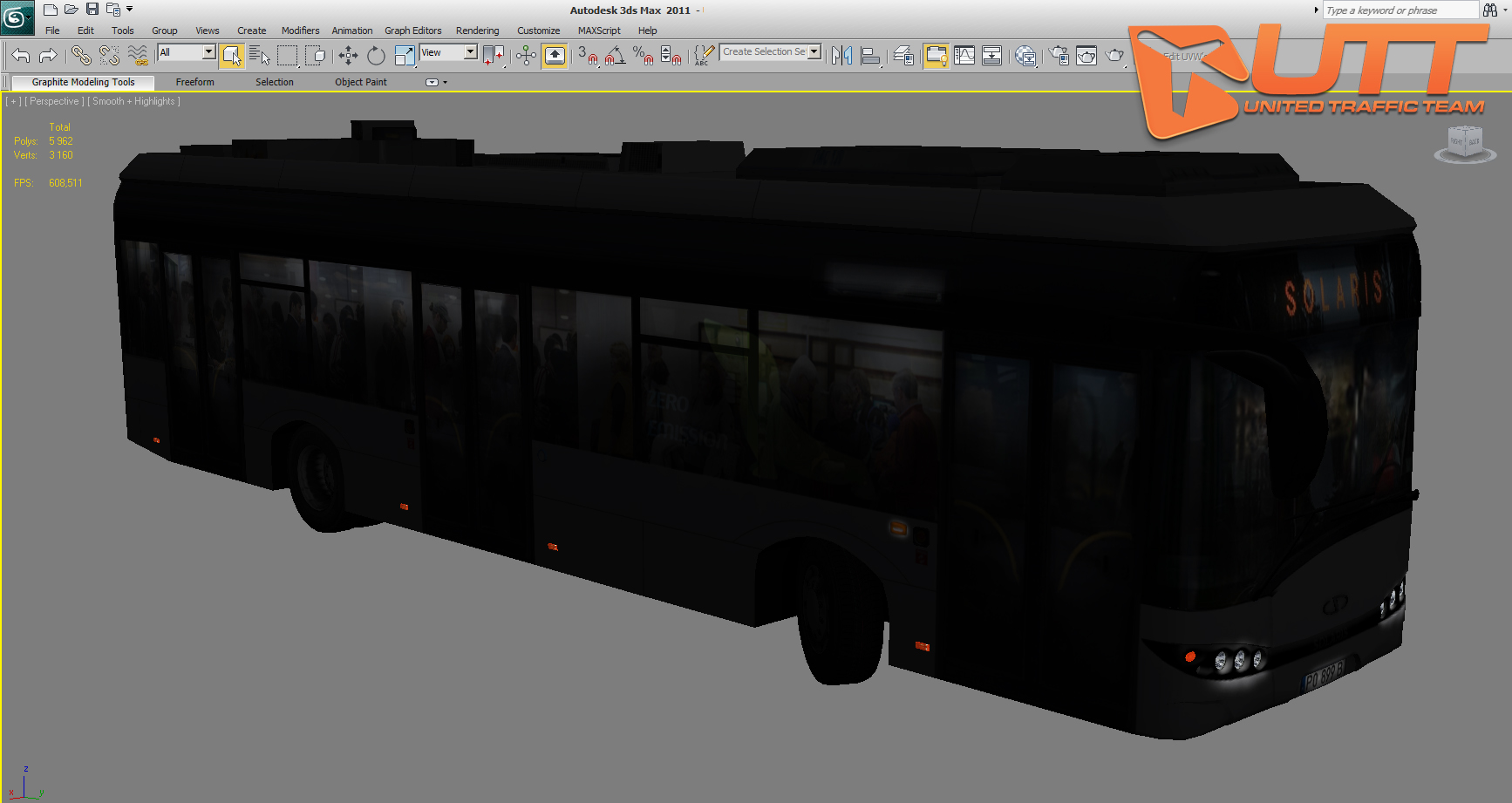
Task: Open the Customize menu
Action: tap(538, 31)
